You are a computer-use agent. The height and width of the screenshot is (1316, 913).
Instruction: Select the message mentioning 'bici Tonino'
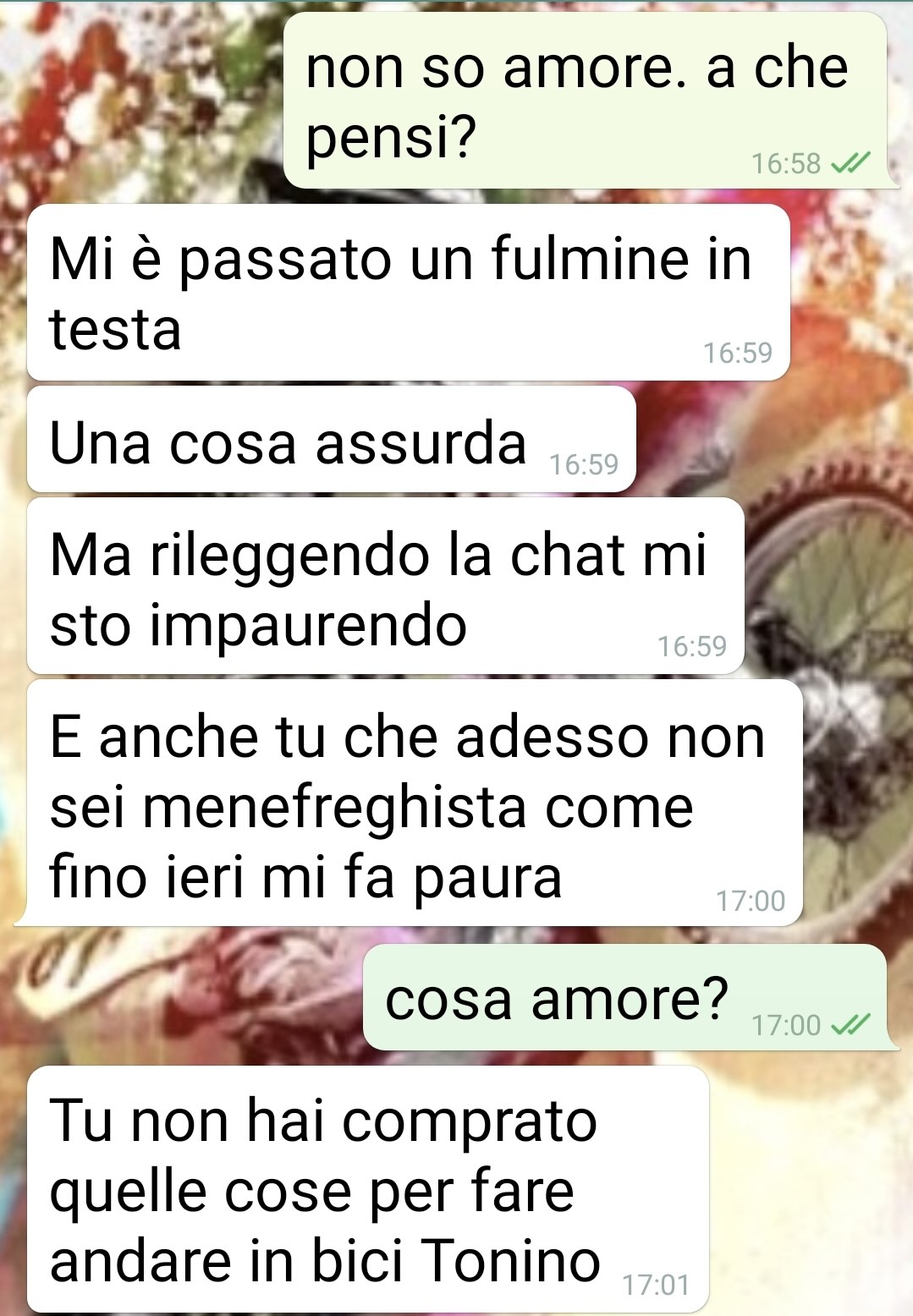click(x=368, y=1189)
